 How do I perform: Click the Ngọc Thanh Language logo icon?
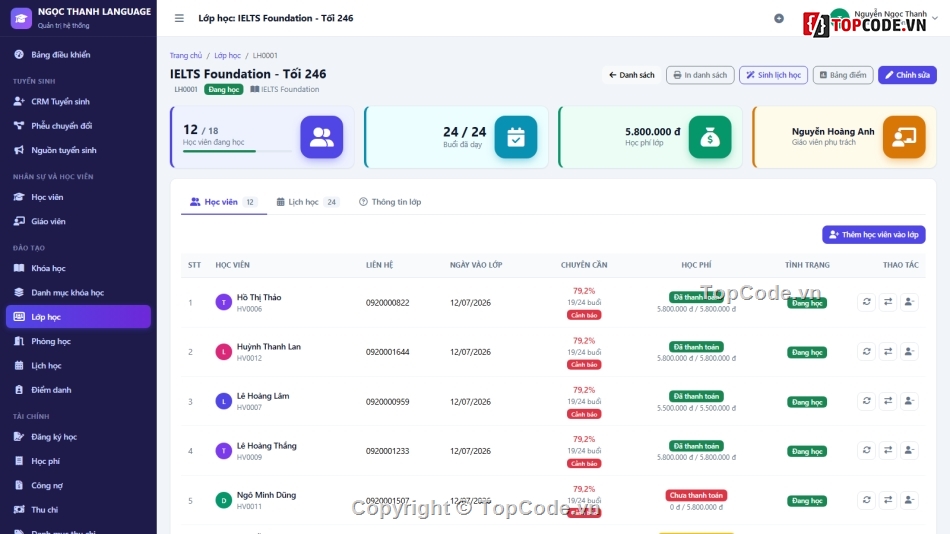tap(21, 18)
